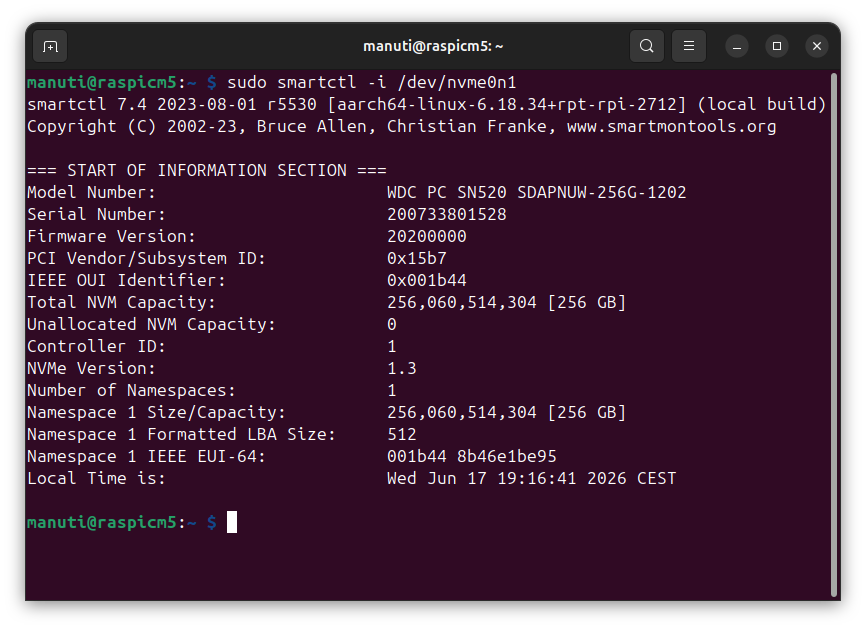This screenshot has height=629, width=866.
Task: Close the terminal window
Action: tap(817, 46)
